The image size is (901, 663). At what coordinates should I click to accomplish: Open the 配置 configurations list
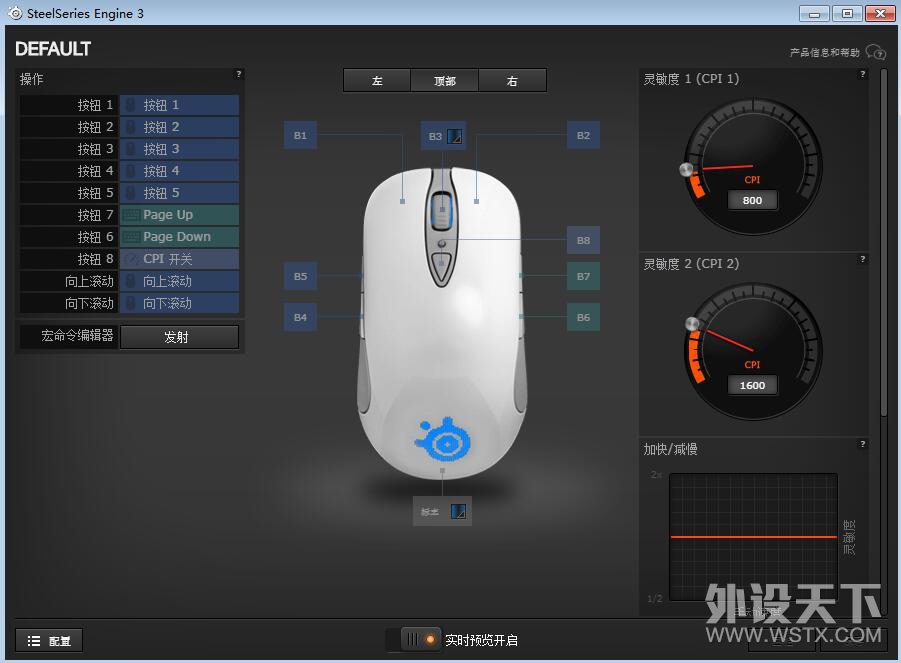(49, 641)
